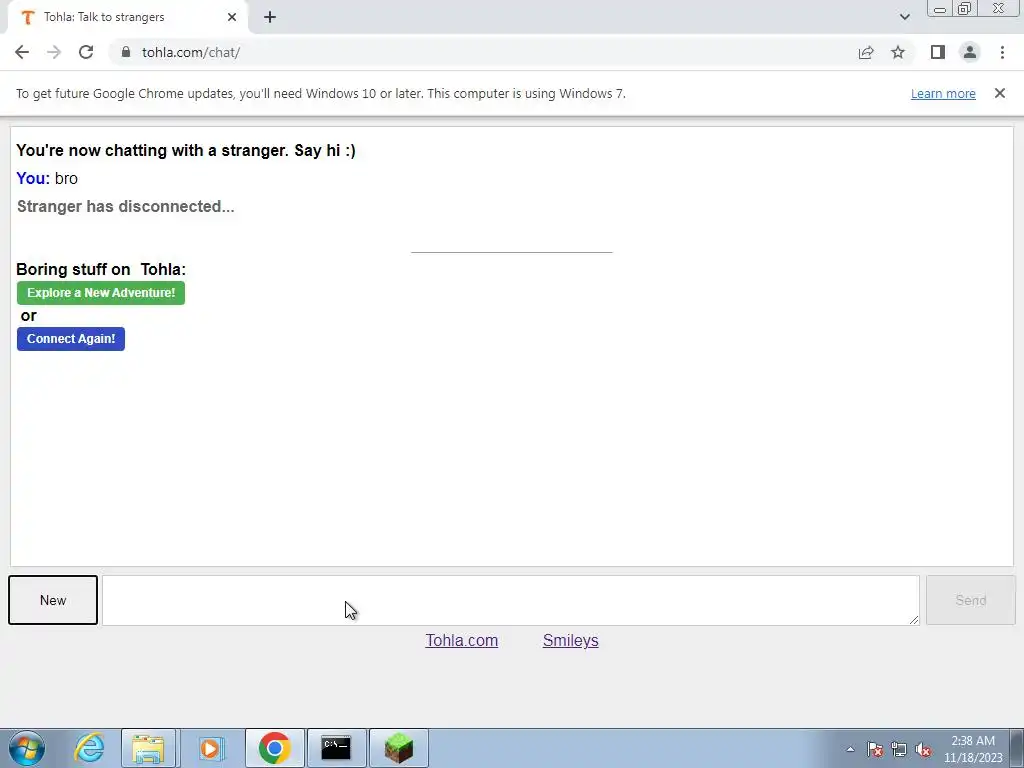Viewport: 1024px width, 768px height.
Task: Reload the Tohla chat page
Action: (86, 52)
